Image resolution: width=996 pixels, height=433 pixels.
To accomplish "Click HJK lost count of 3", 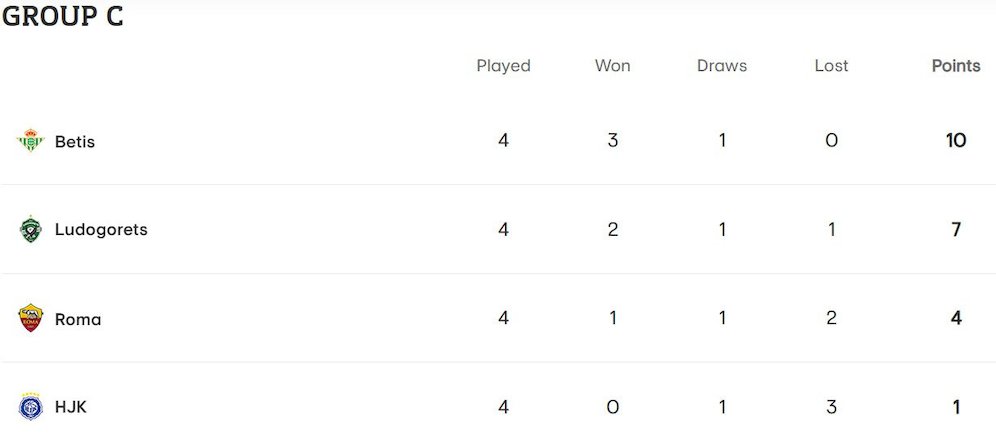I will pos(831,407).
